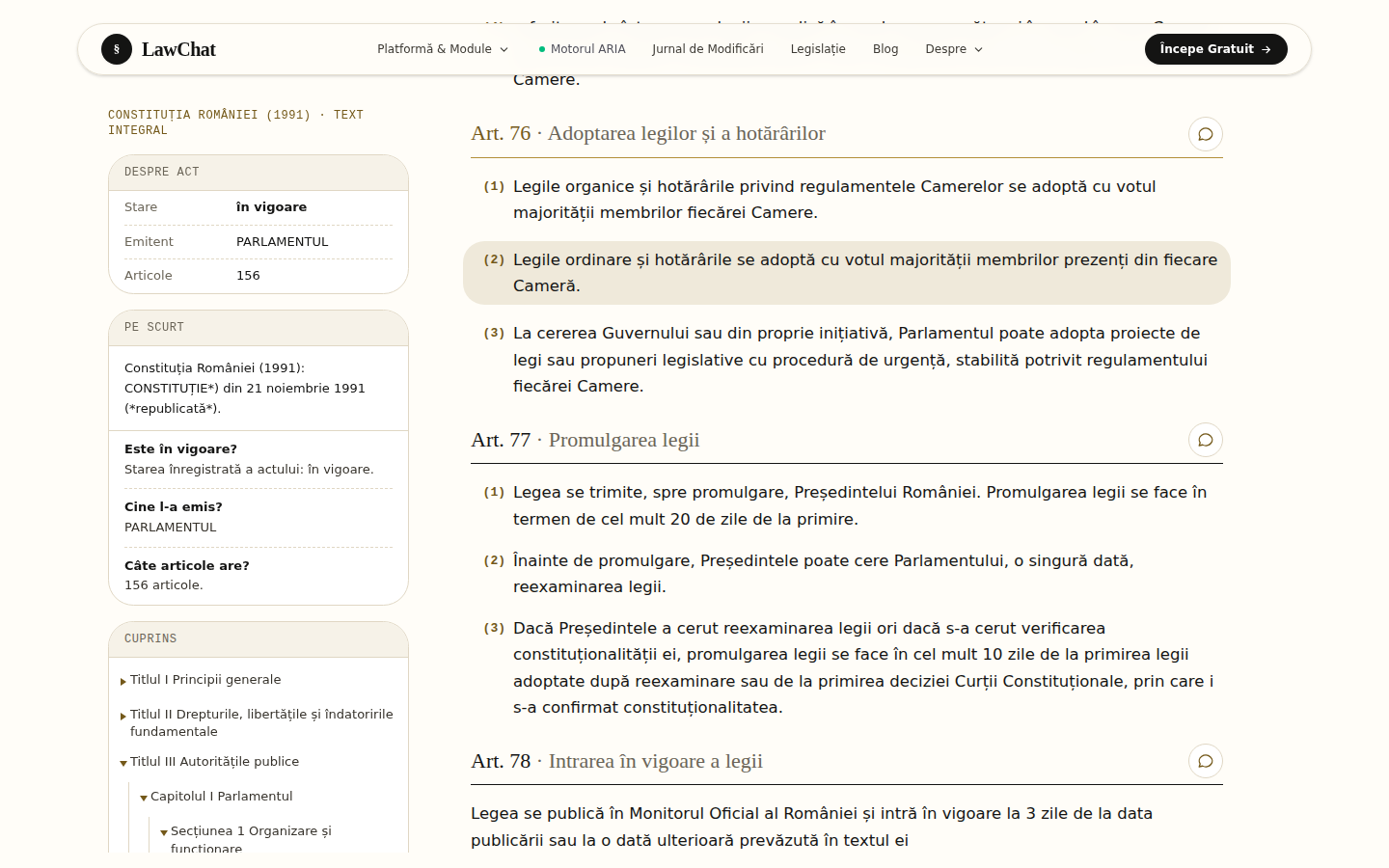Image resolution: width=1389 pixels, height=868 pixels.
Task: Click the Articole count 156
Action: coord(248,276)
